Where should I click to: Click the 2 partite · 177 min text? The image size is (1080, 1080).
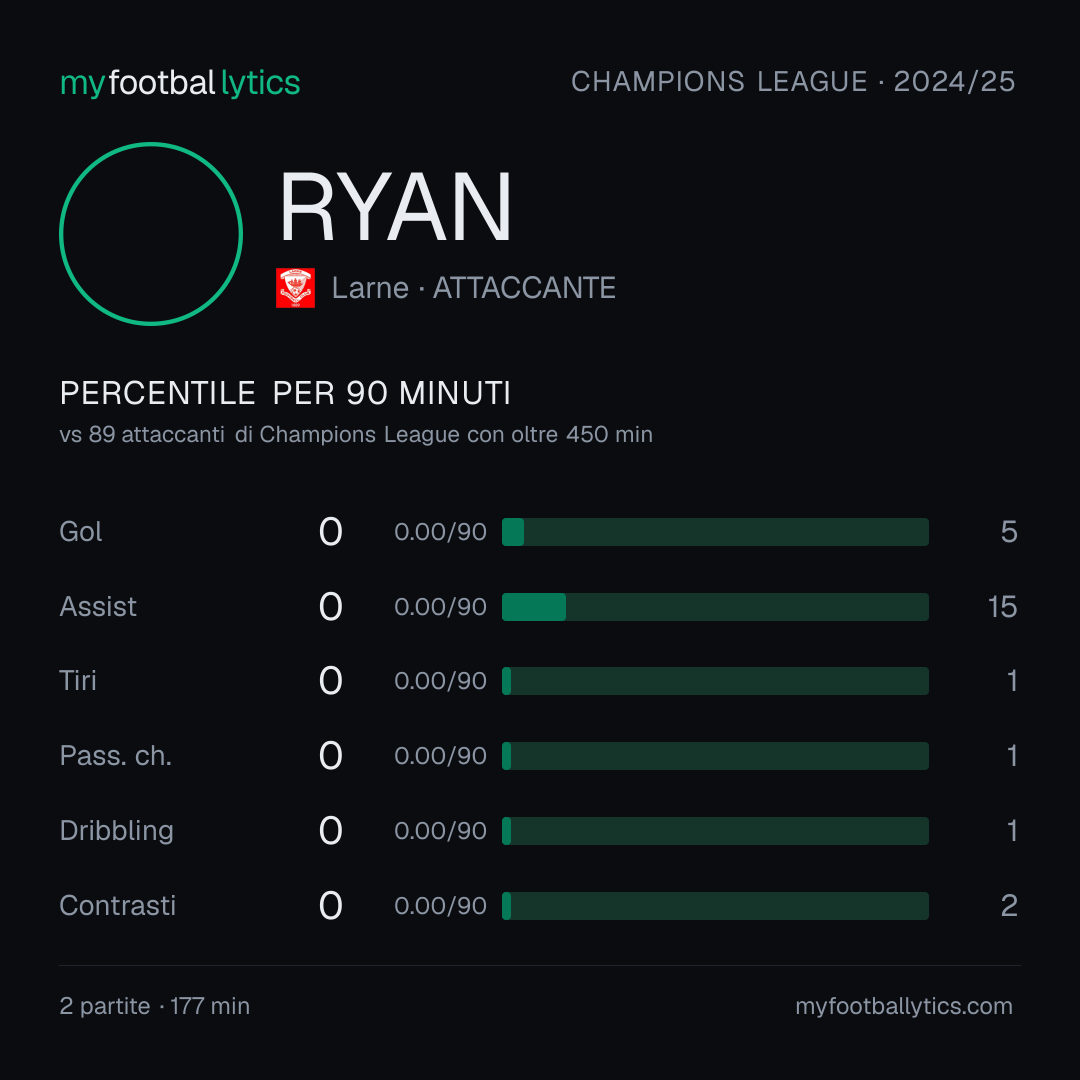(x=155, y=1006)
